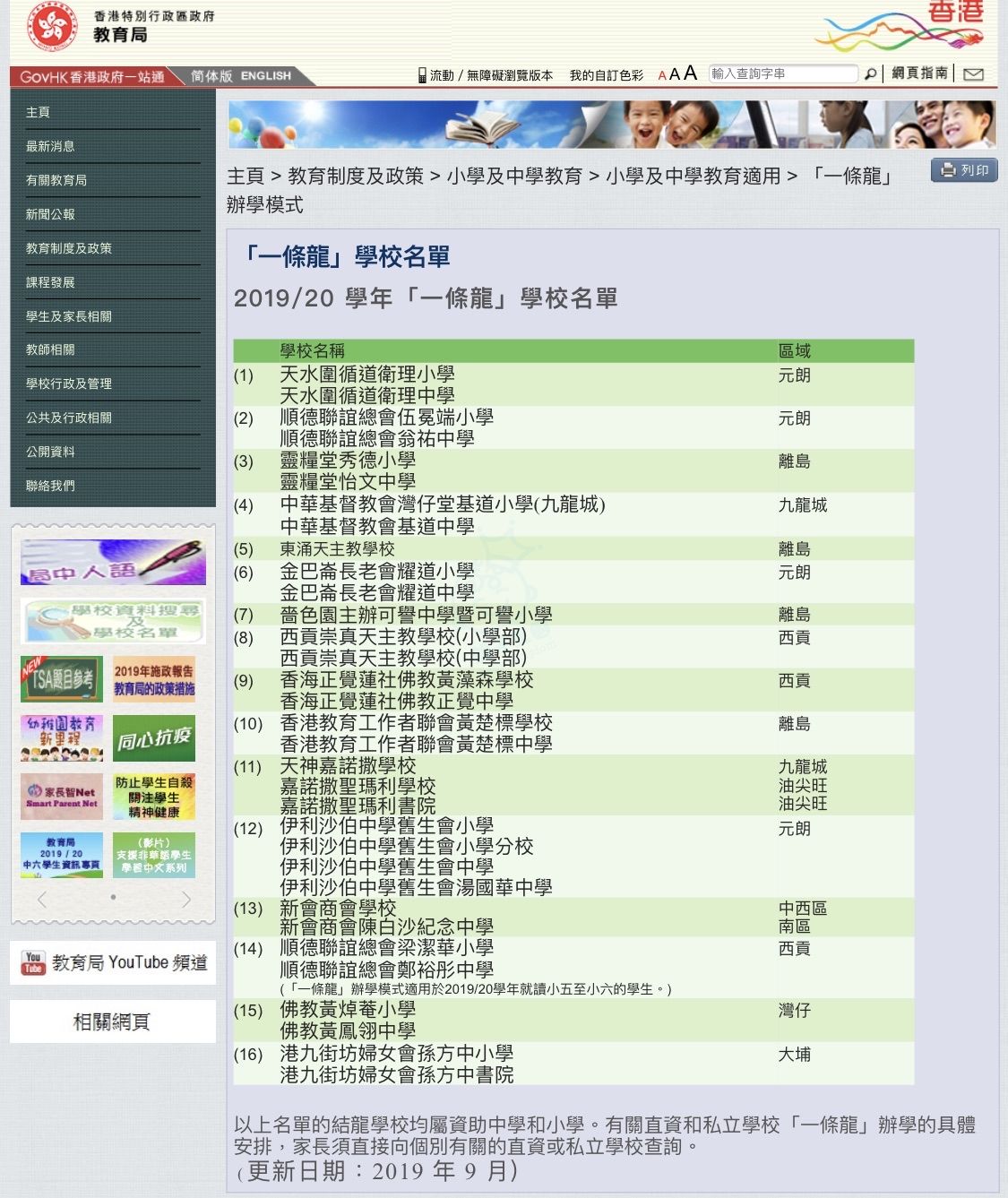Select the largest font size A
The height and width of the screenshot is (1198, 1008).
[690, 73]
